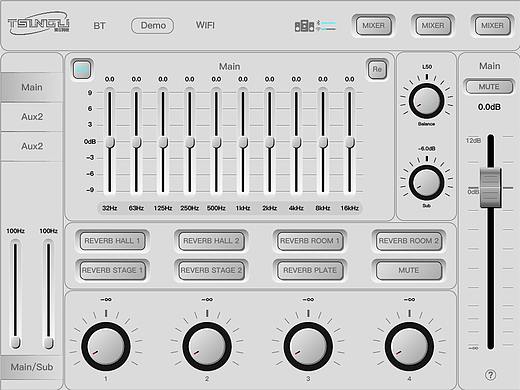520x390 pixels.
Task: Click the 0.0dB main level readout
Action: 489,107
